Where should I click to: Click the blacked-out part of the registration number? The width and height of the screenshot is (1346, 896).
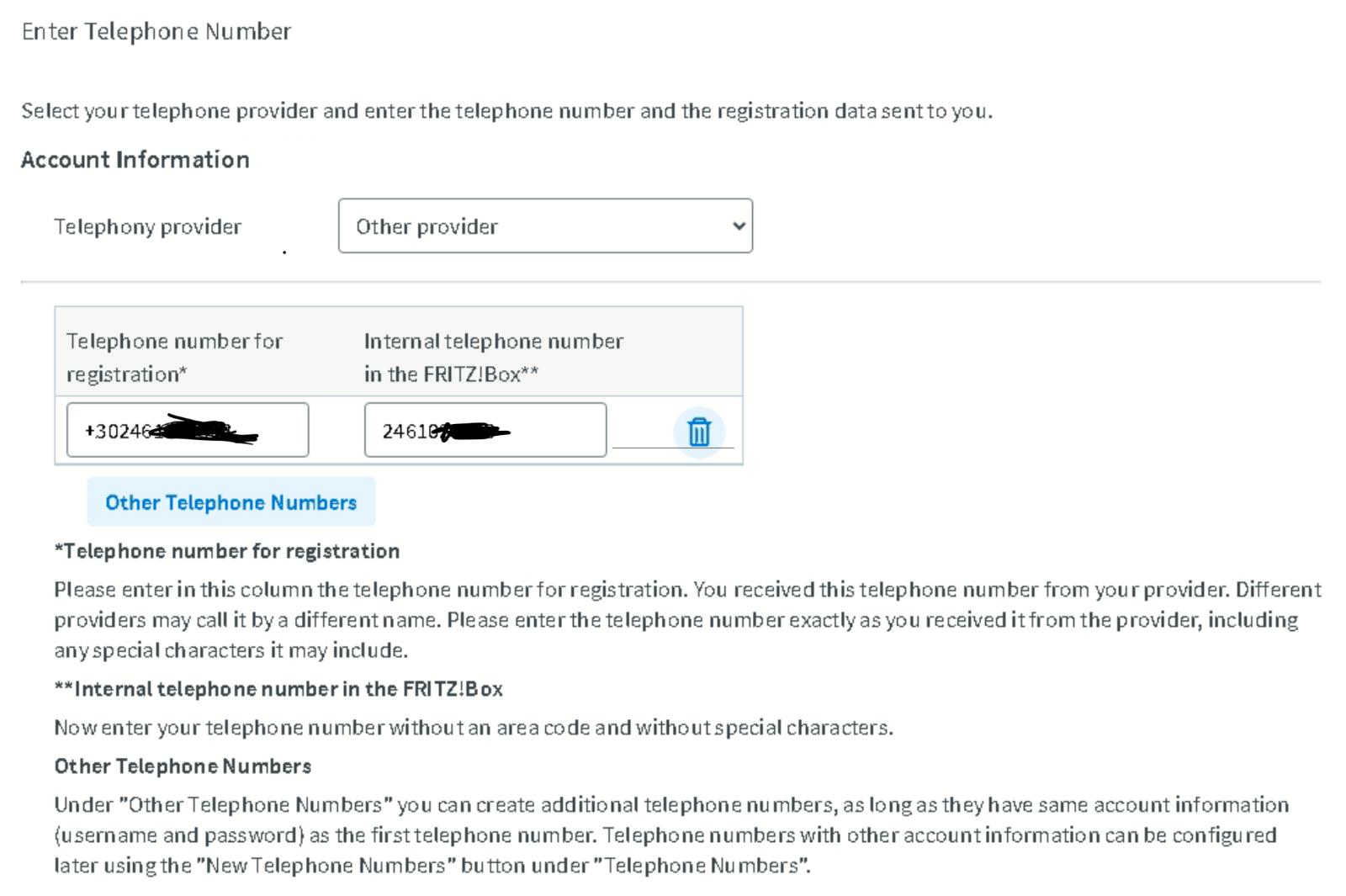click(204, 430)
